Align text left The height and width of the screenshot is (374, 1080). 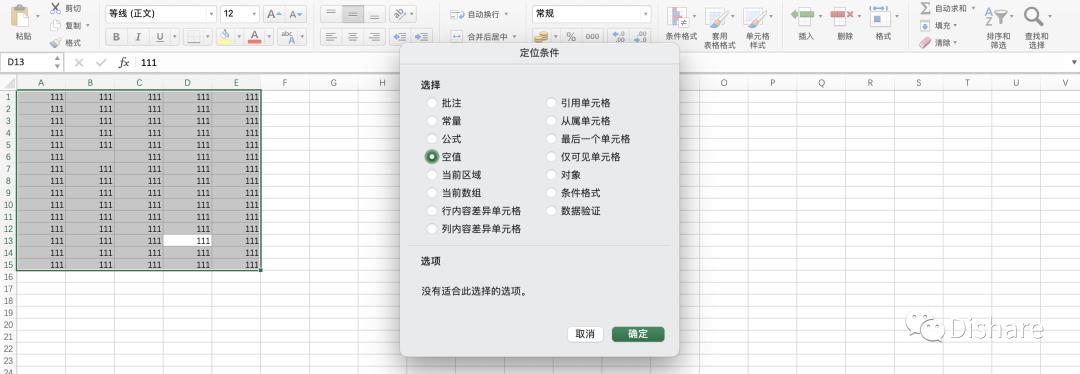pos(331,37)
